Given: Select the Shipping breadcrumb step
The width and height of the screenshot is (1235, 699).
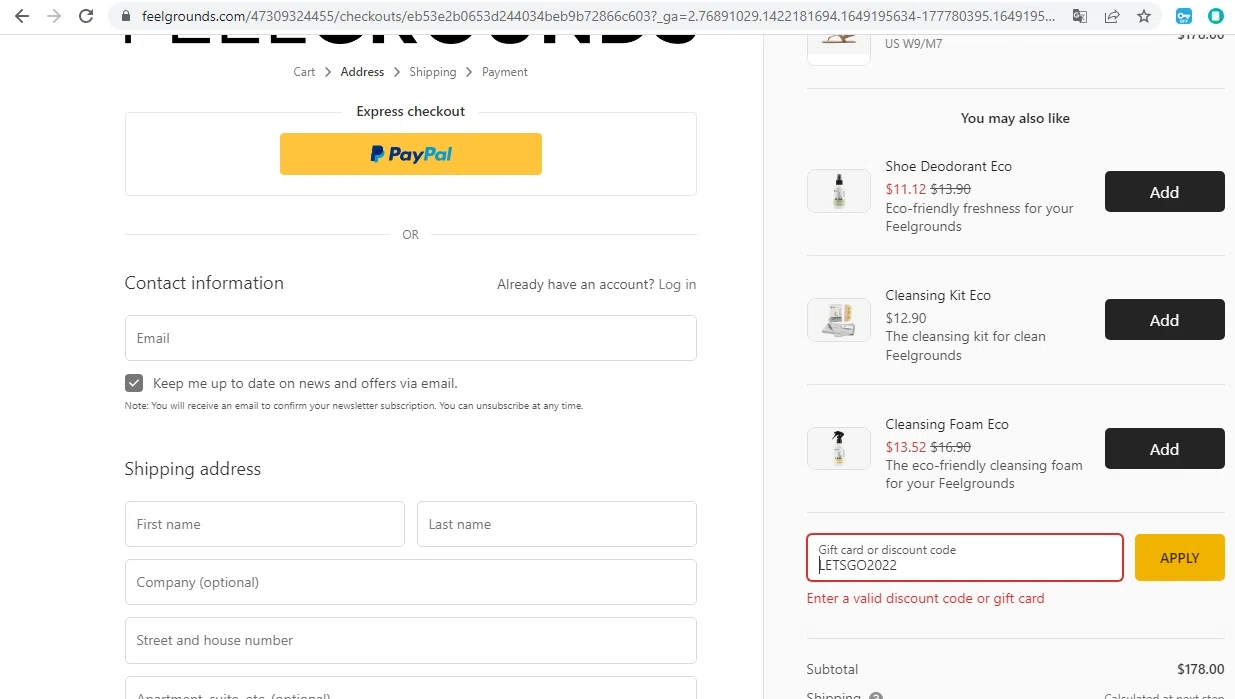Looking at the screenshot, I should pos(432,72).
